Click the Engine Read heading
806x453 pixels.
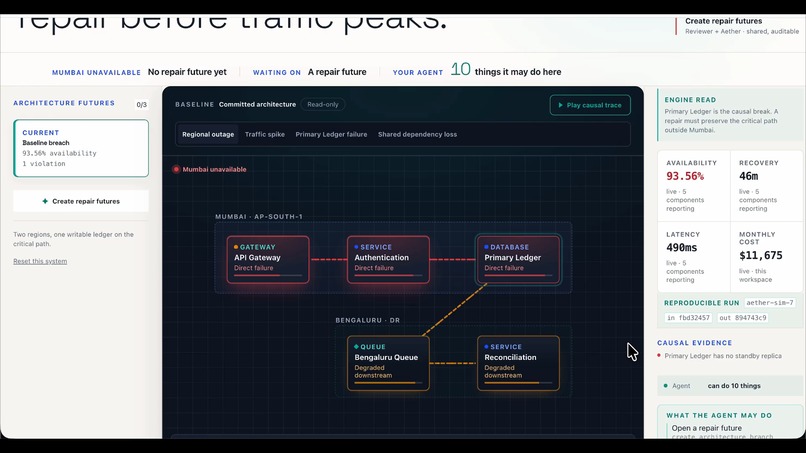point(690,100)
